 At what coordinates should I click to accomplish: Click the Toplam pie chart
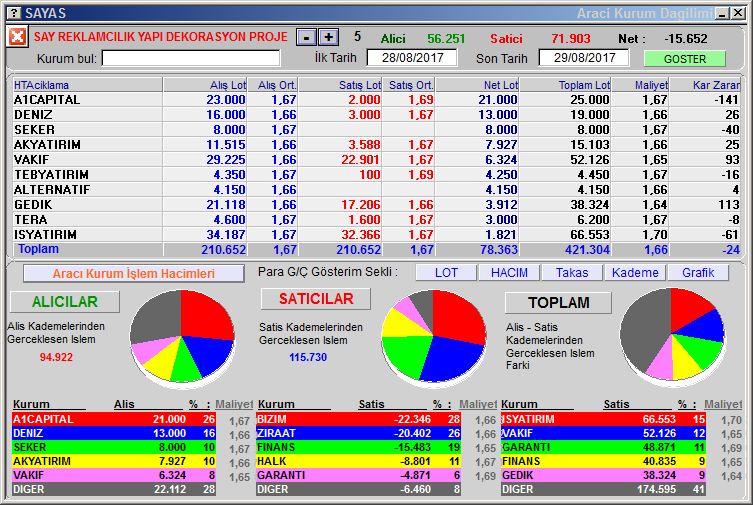pos(672,335)
